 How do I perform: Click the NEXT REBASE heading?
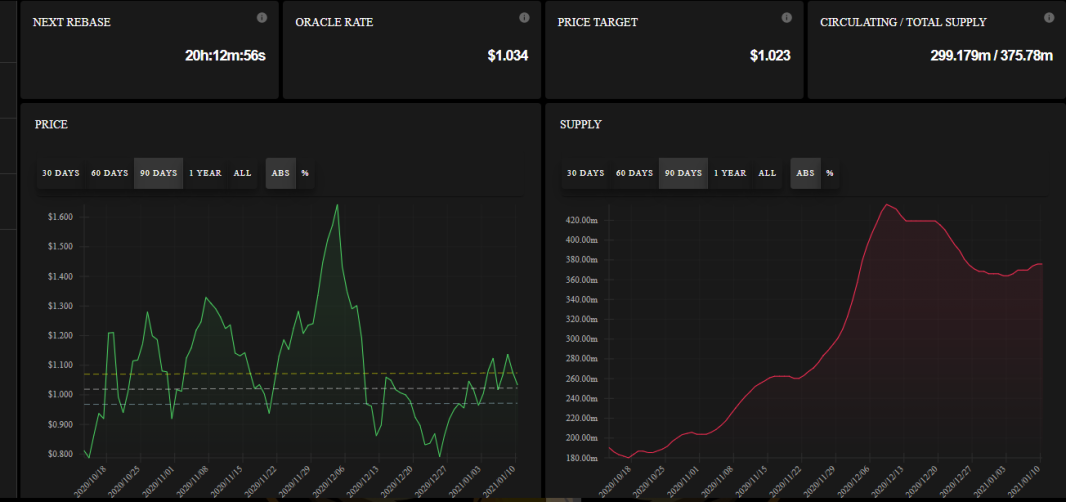pyautogui.click(x=71, y=22)
